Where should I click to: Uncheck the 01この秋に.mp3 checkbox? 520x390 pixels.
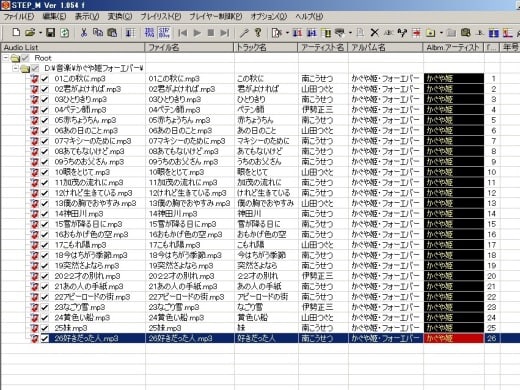point(45,79)
